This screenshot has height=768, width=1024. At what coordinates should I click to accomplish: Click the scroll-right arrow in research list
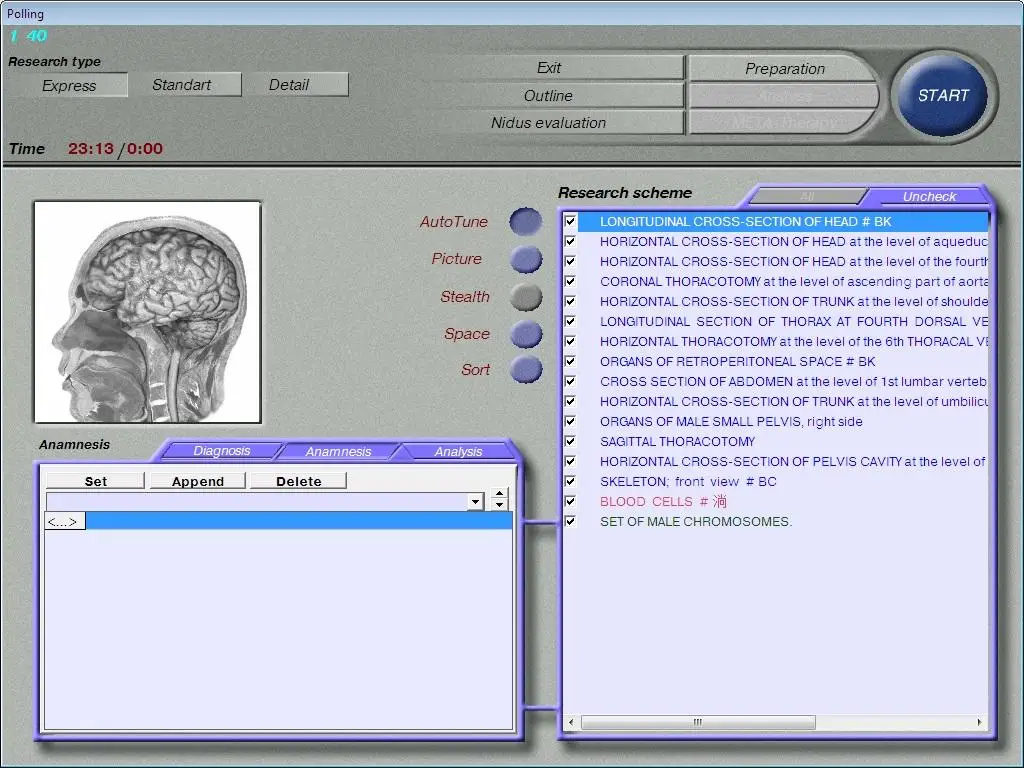(x=980, y=722)
